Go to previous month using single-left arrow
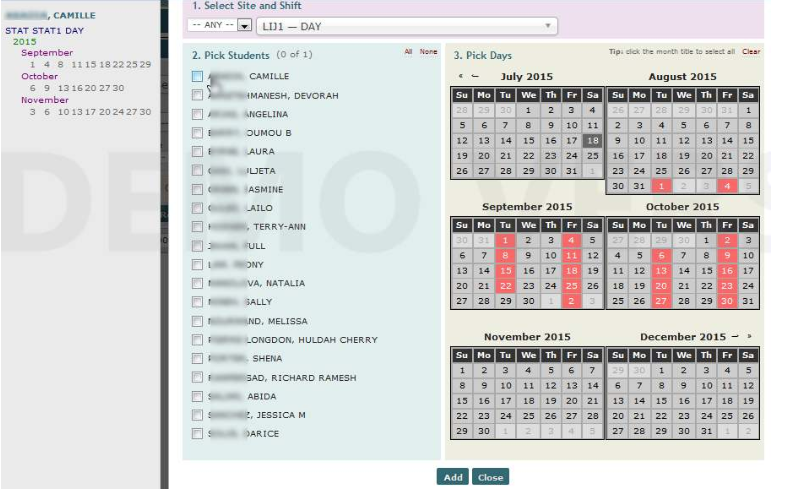Image resolution: width=787 pixels, height=494 pixels. (475, 76)
